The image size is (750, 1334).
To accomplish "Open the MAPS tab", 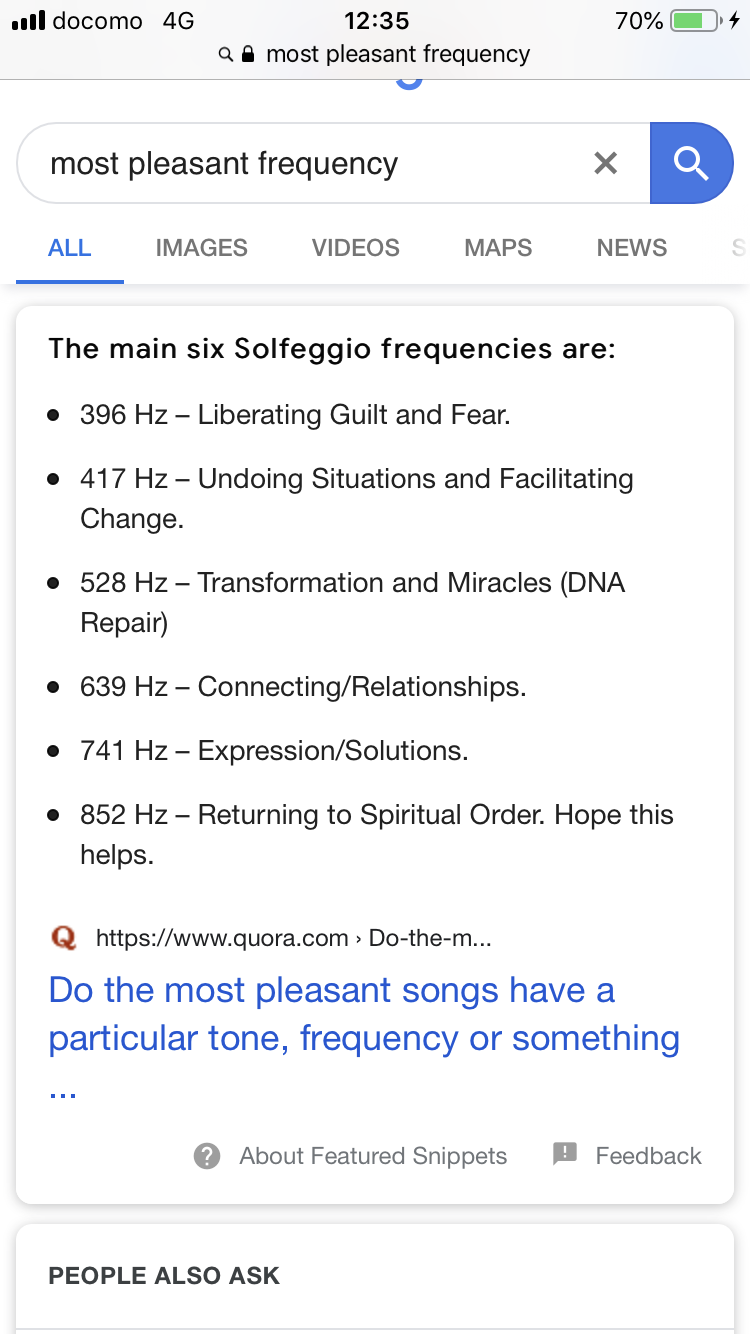I will 498,248.
